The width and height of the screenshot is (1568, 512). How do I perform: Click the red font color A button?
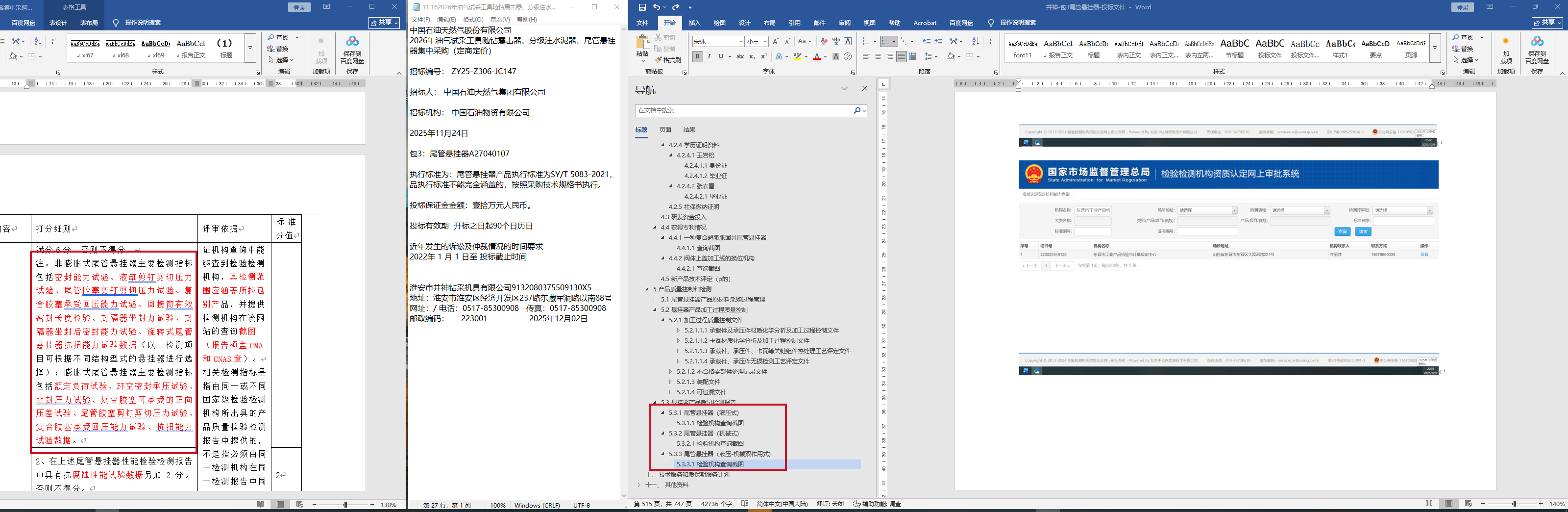pos(817,57)
